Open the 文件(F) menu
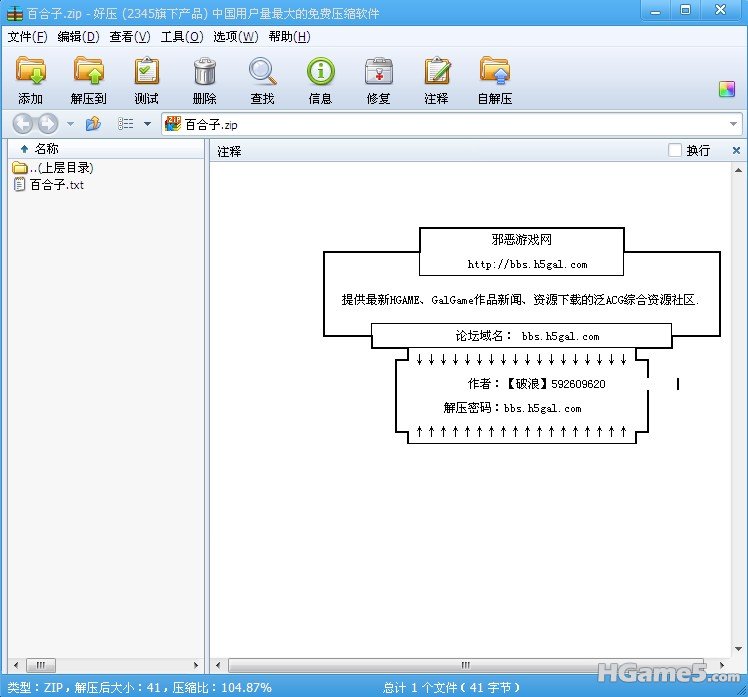Image resolution: width=748 pixels, height=697 pixels. (x=27, y=37)
